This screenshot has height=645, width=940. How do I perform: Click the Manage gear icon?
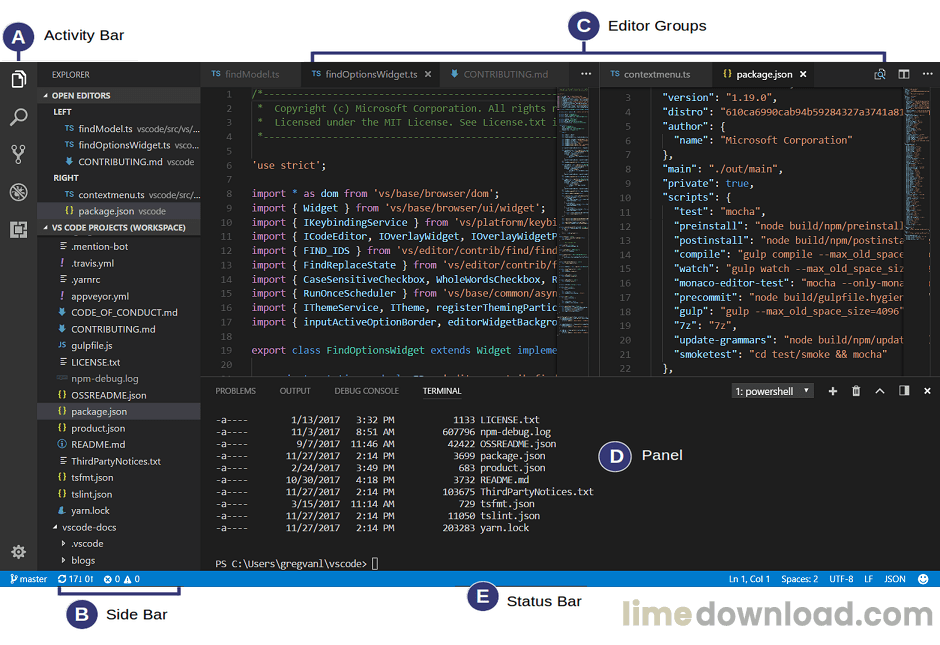[x=18, y=552]
